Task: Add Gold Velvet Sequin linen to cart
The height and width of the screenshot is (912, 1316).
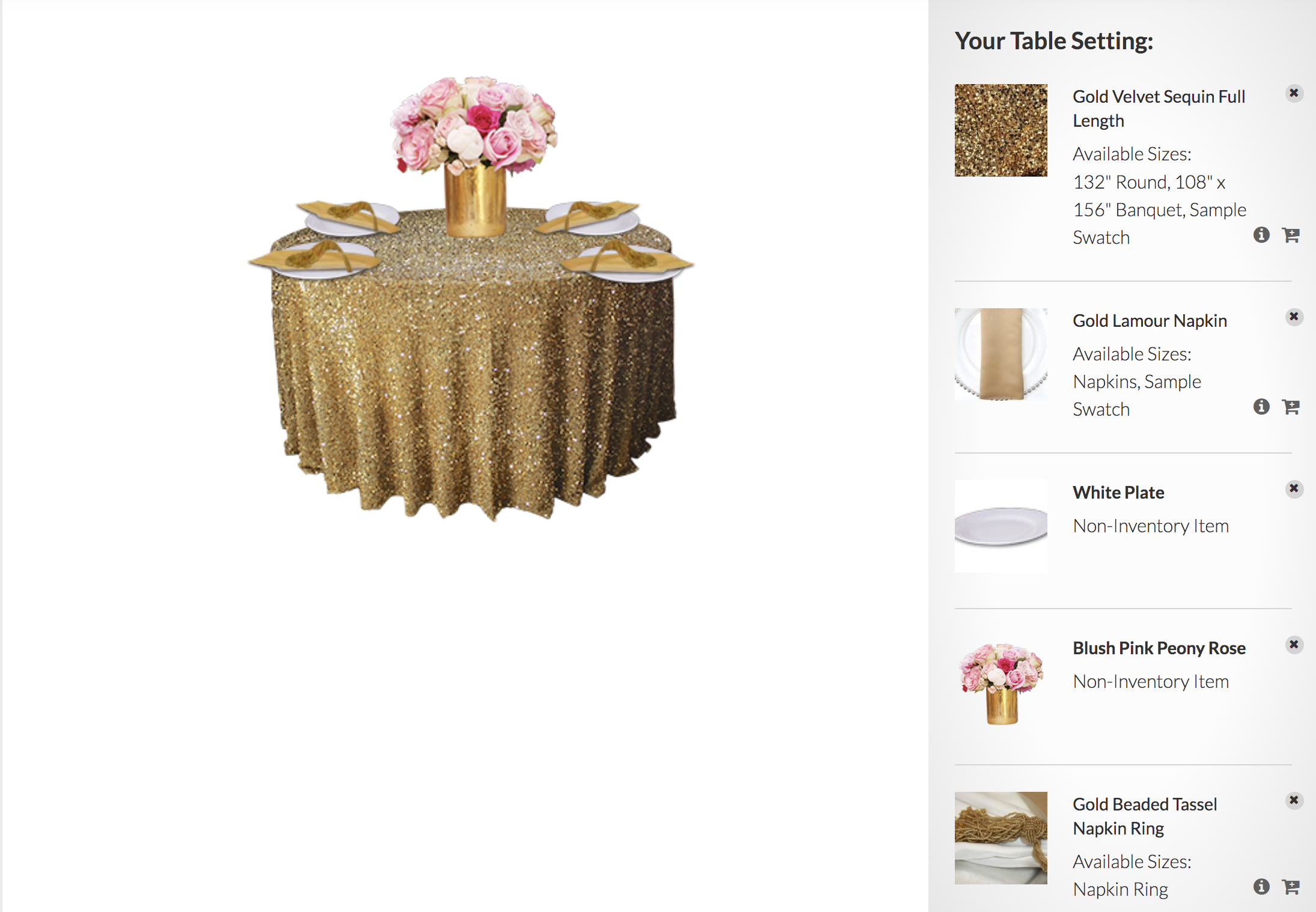Action: [1291, 235]
